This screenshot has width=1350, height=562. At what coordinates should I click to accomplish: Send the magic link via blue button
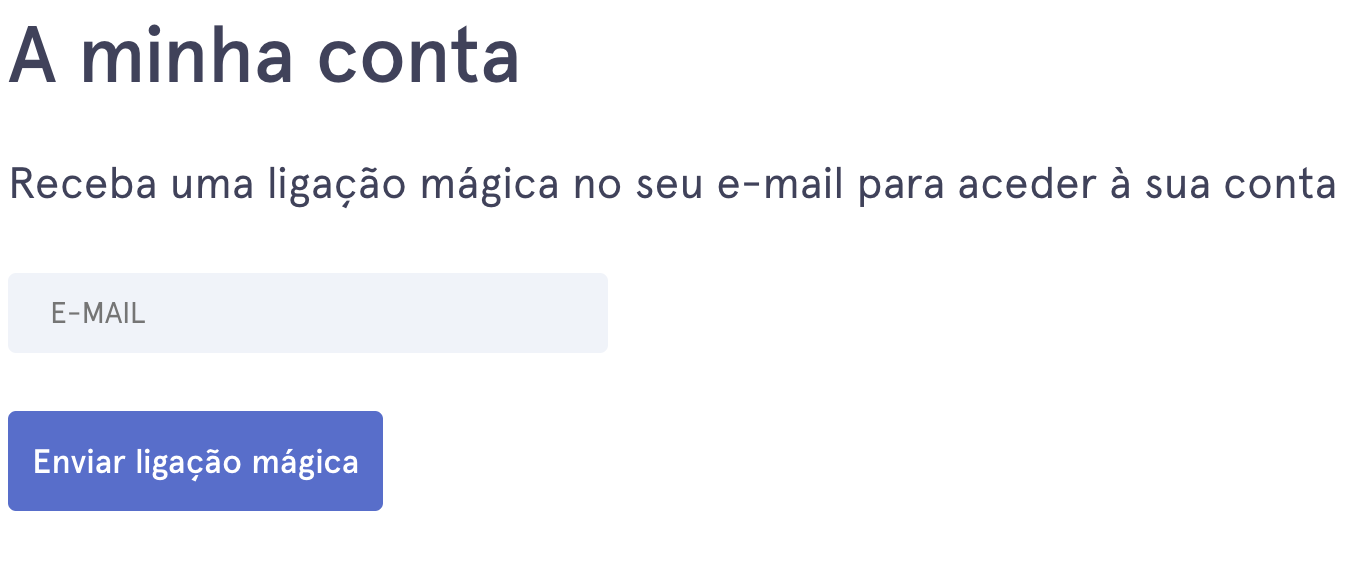click(195, 461)
